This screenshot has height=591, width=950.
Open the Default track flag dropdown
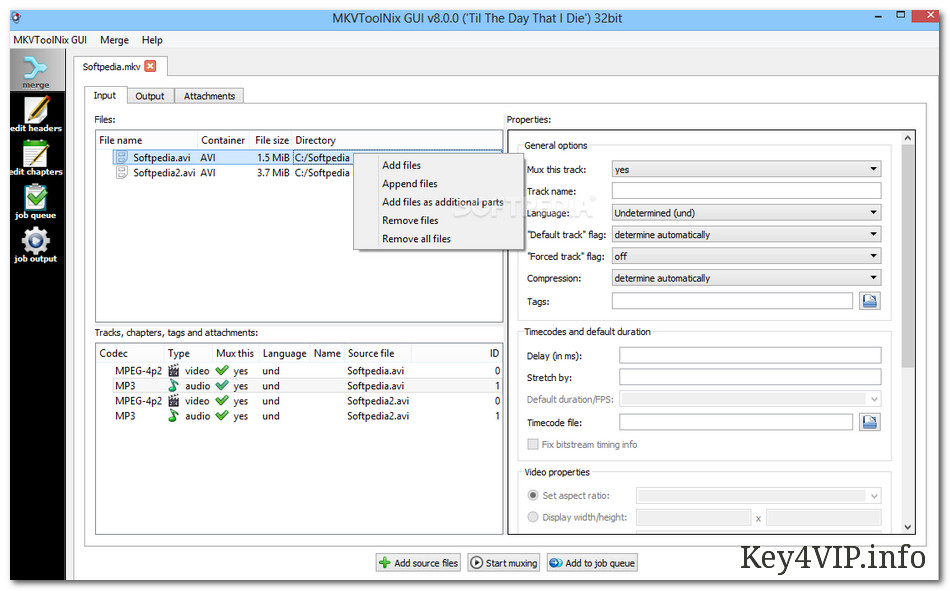(746, 235)
